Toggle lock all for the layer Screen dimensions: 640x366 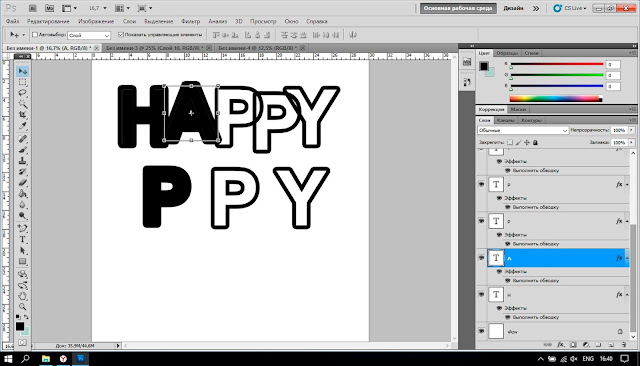coord(535,142)
